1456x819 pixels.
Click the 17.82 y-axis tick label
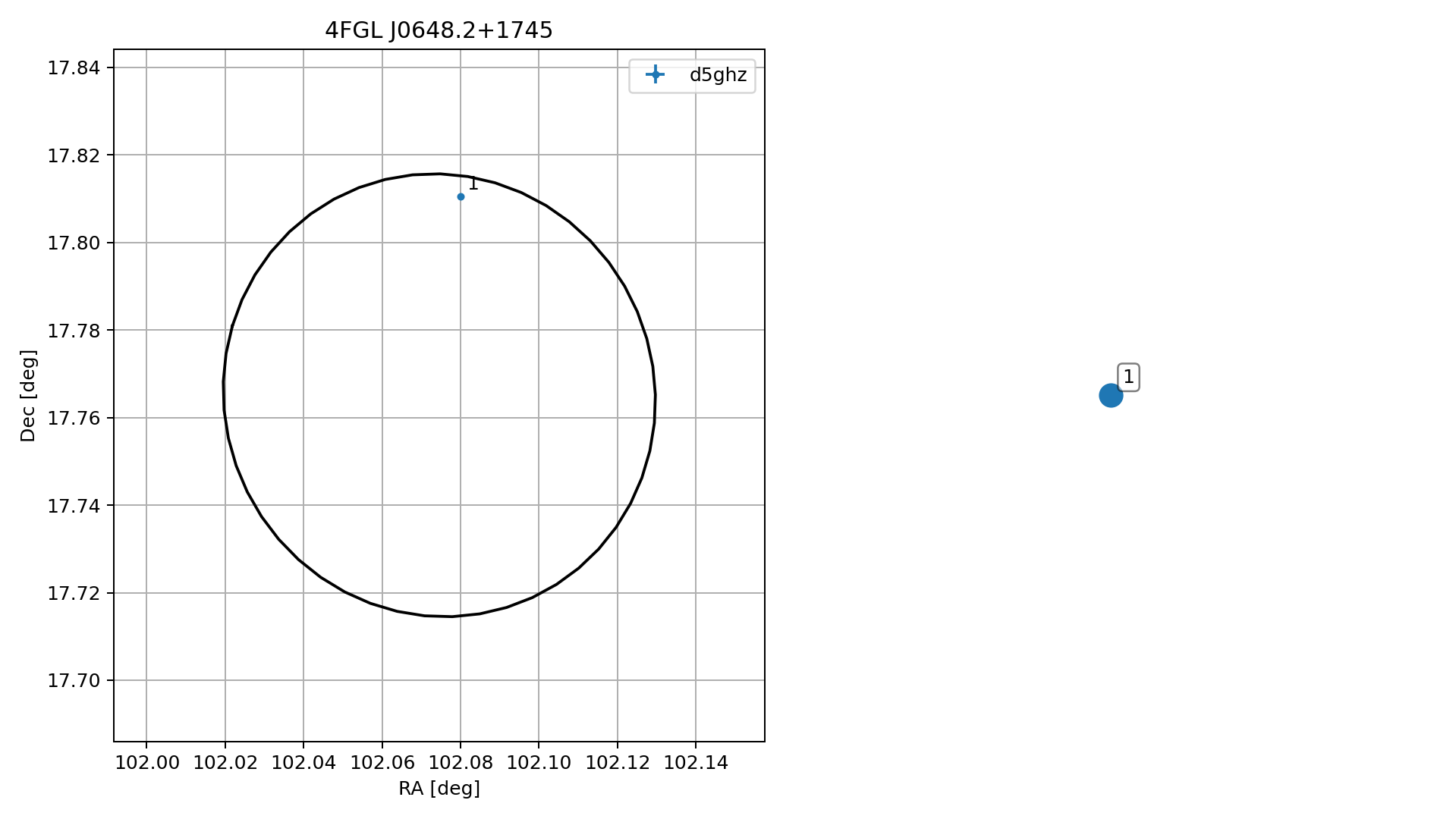74,155
